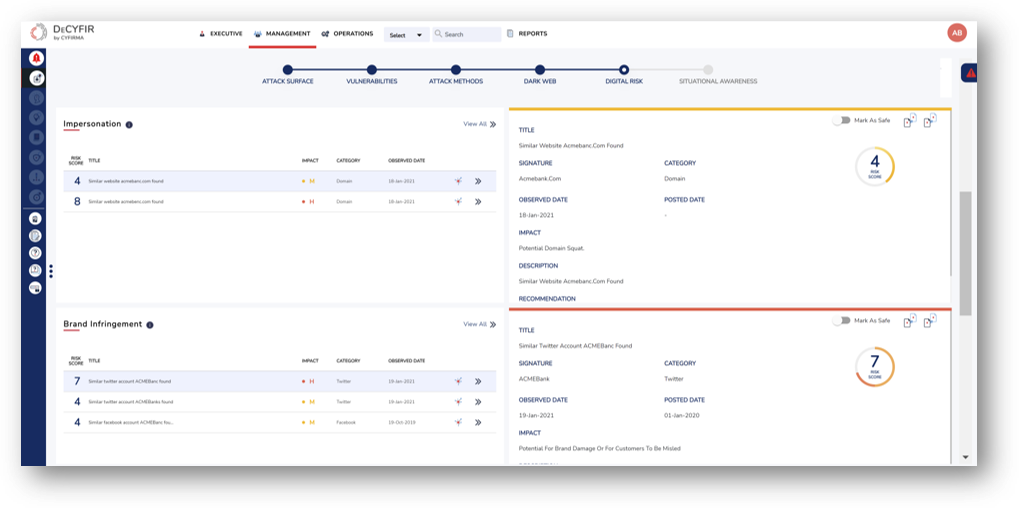Click first export icon in Twitter detail panel
The width and height of the screenshot is (1019, 508).
pyautogui.click(x=908, y=322)
